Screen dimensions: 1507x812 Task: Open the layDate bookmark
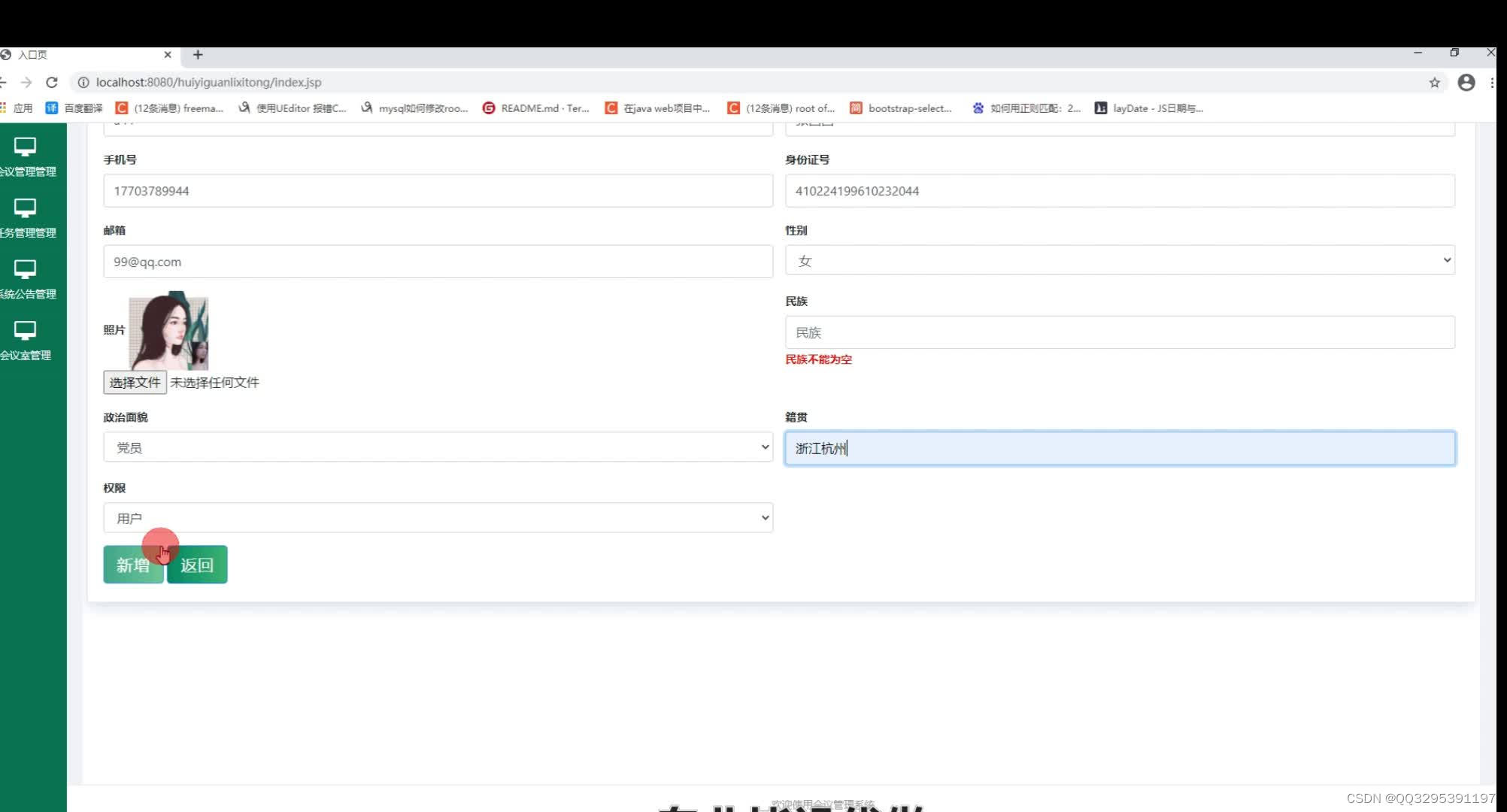coord(1149,108)
